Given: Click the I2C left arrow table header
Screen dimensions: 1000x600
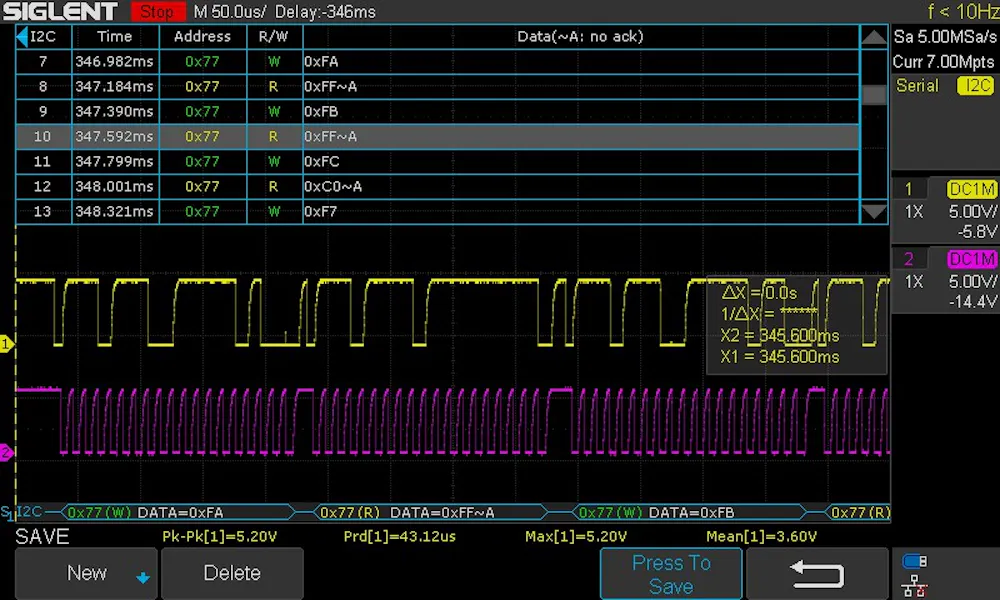Looking at the screenshot, I should tap(43, 36).
